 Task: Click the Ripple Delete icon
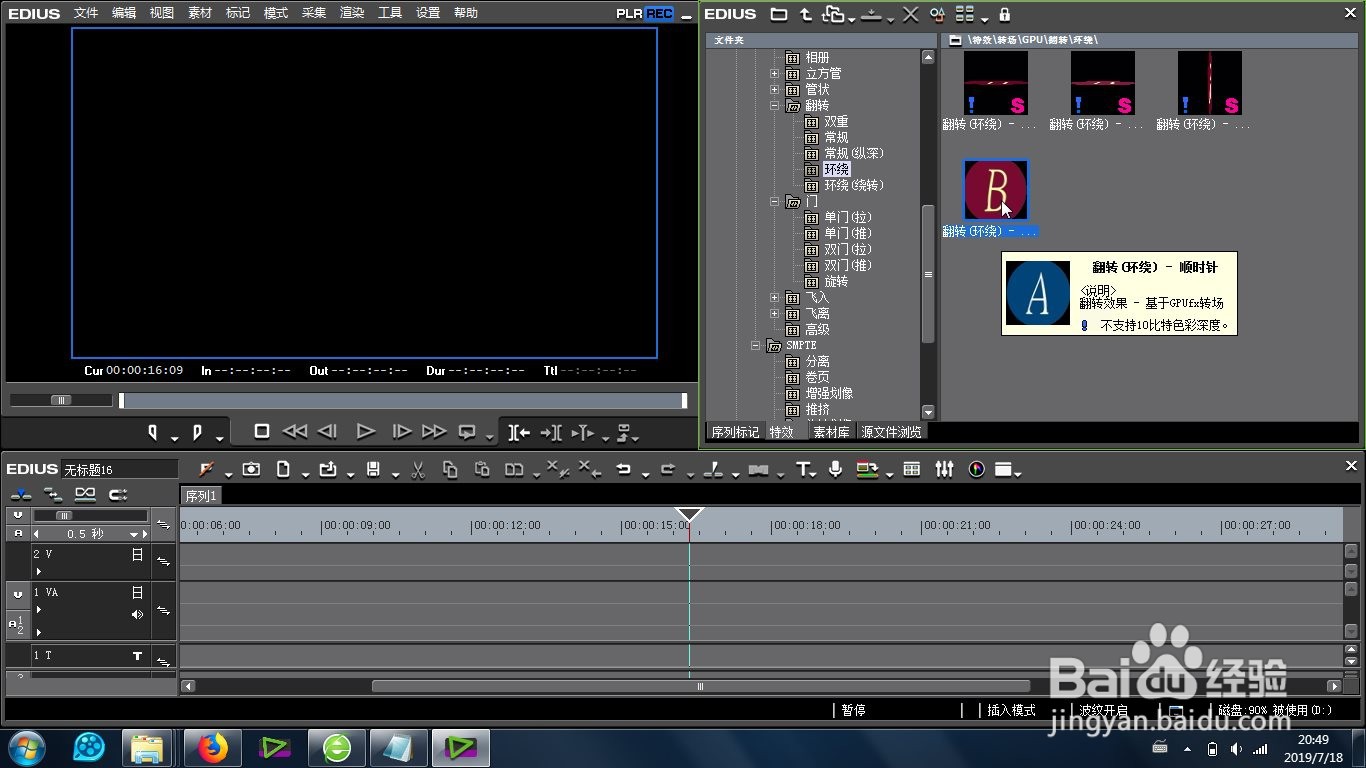pos(590,469)
